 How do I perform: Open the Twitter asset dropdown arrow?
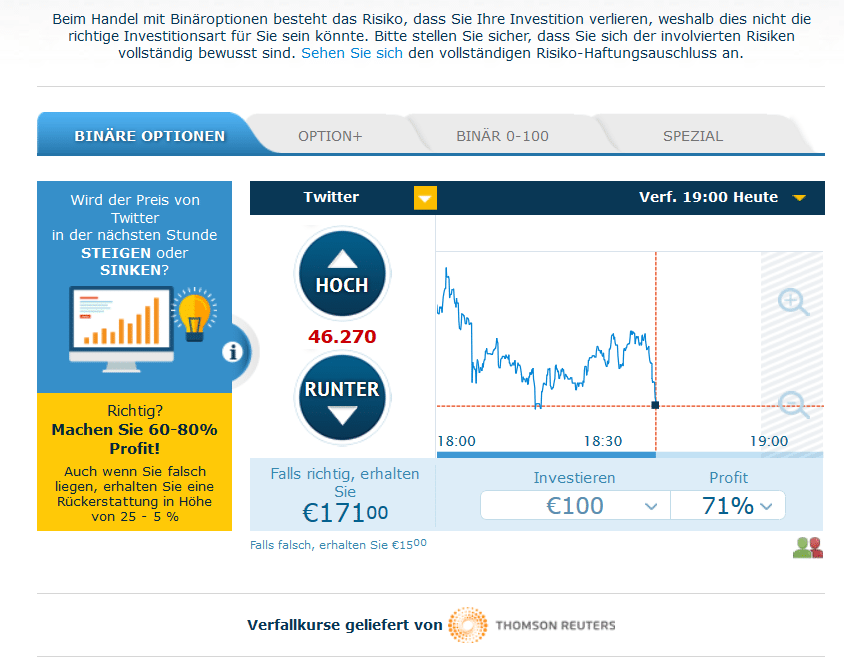pyautogui.click(x=425, y=198)
